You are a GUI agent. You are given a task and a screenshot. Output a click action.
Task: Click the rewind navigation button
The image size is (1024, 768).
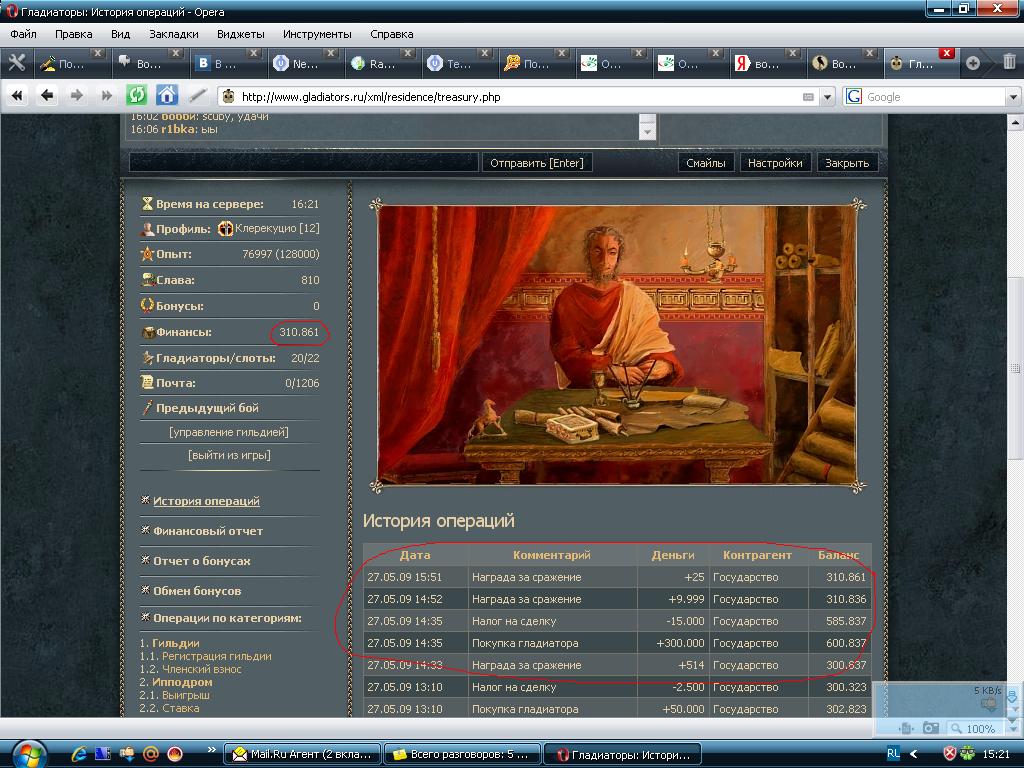(x=17, y=96)
